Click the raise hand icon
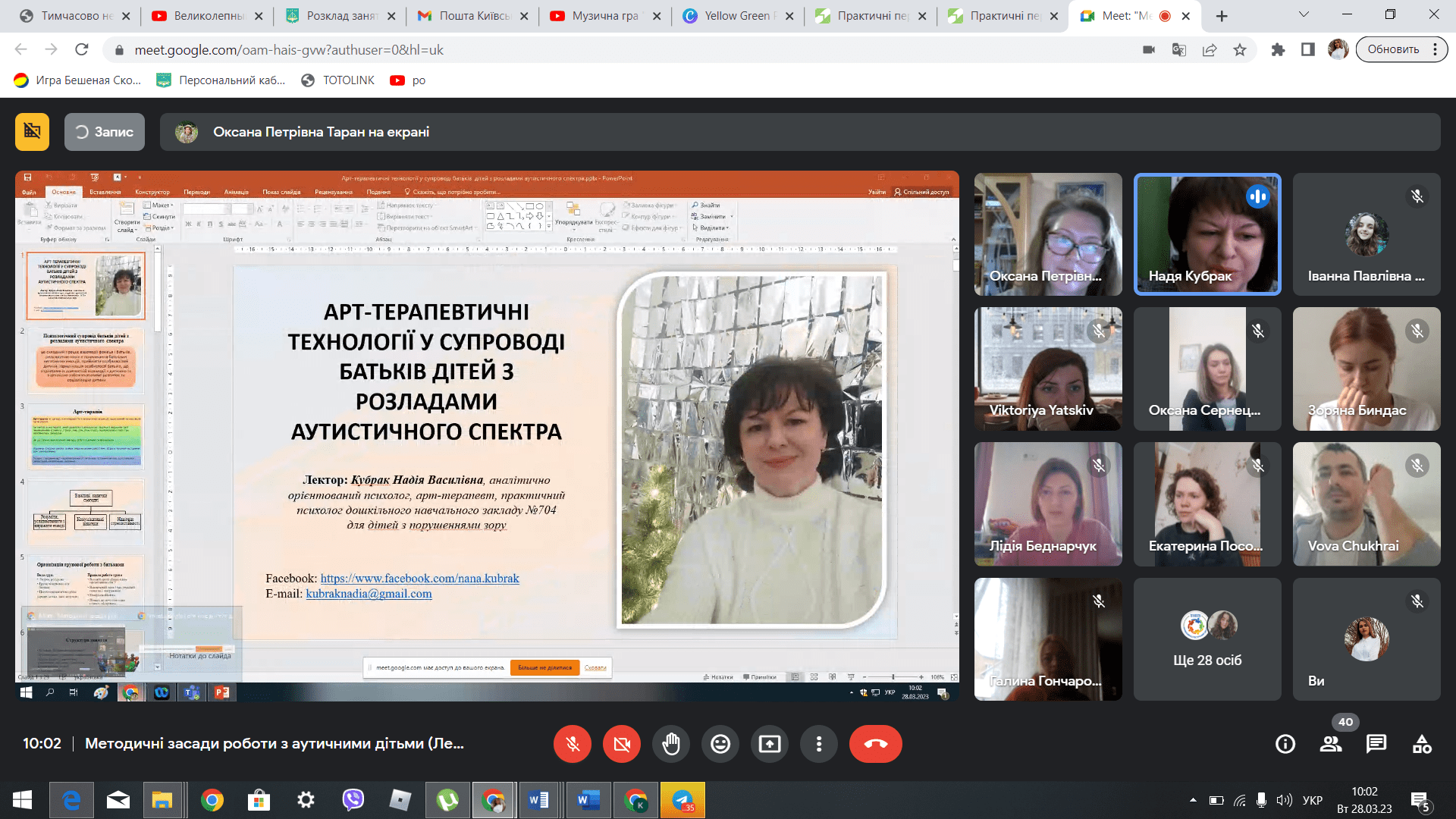The width and height of the screenshot is (1456, 819). [671, 744]
